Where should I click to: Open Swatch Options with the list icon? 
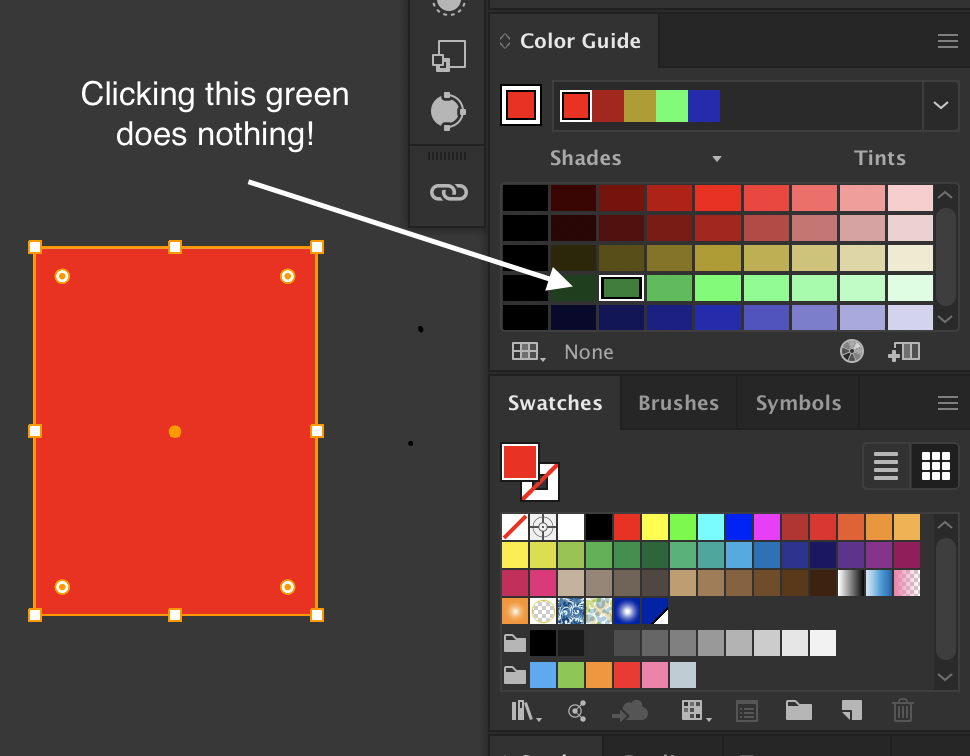pyautogui.click(x=746, y=710)
